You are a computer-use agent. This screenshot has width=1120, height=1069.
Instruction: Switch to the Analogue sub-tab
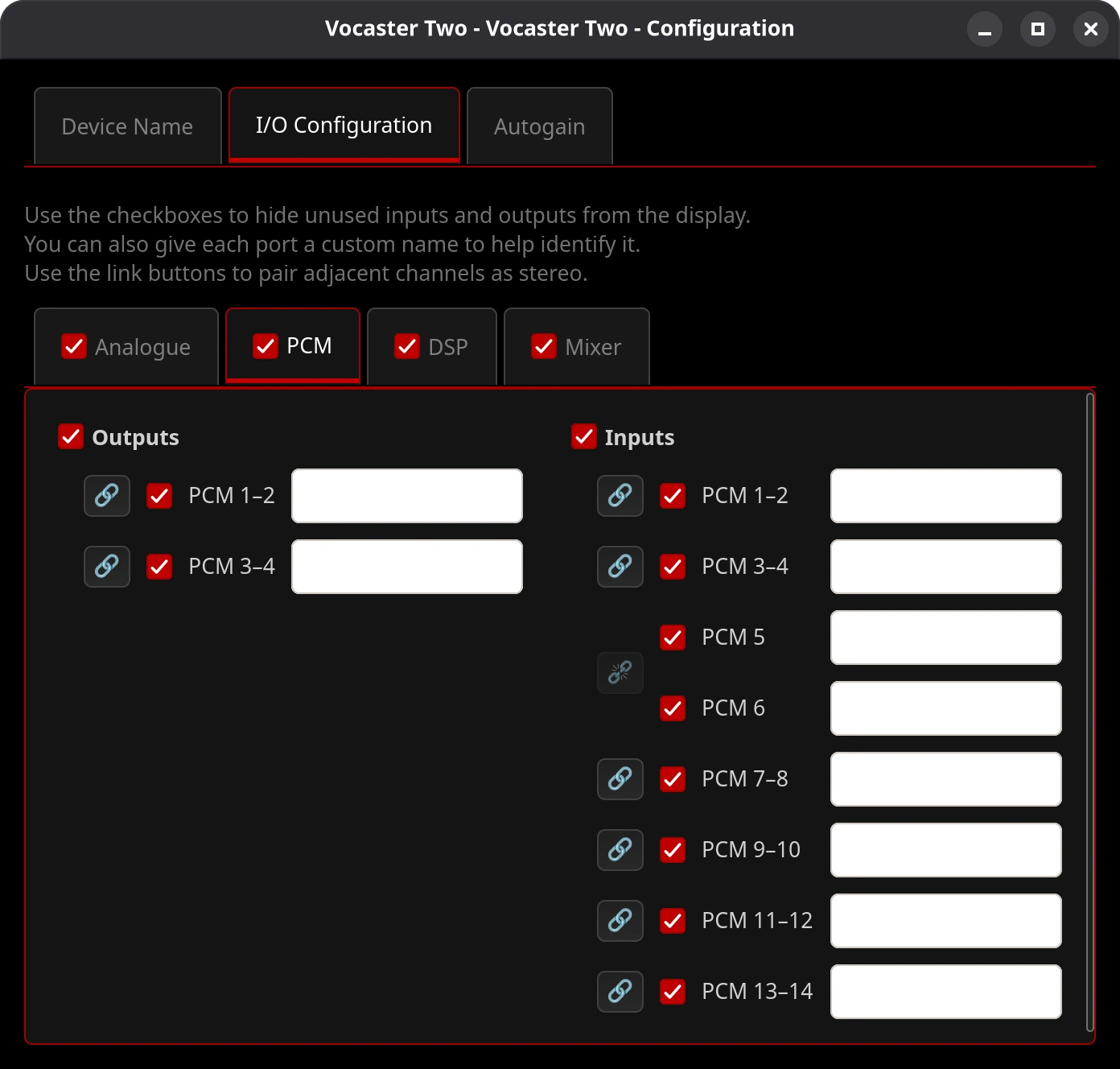tap(126, 347)
